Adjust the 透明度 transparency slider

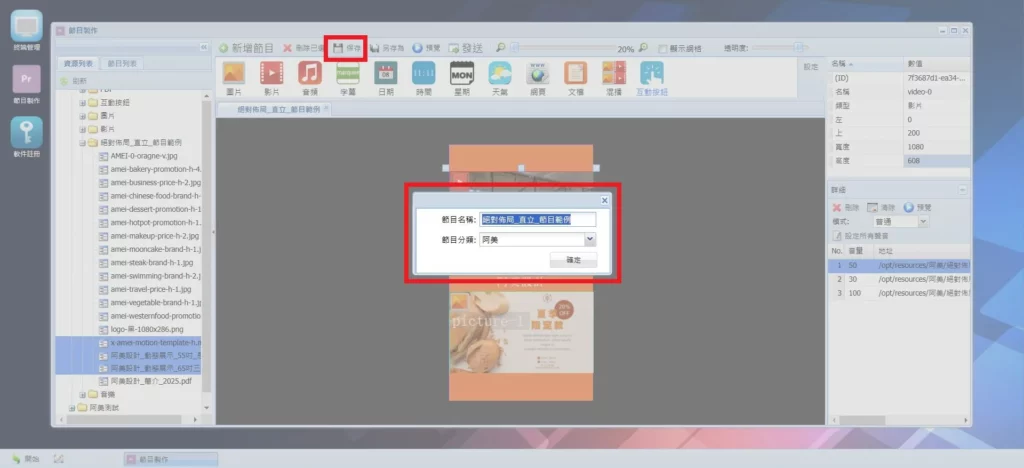pos(798,47)
